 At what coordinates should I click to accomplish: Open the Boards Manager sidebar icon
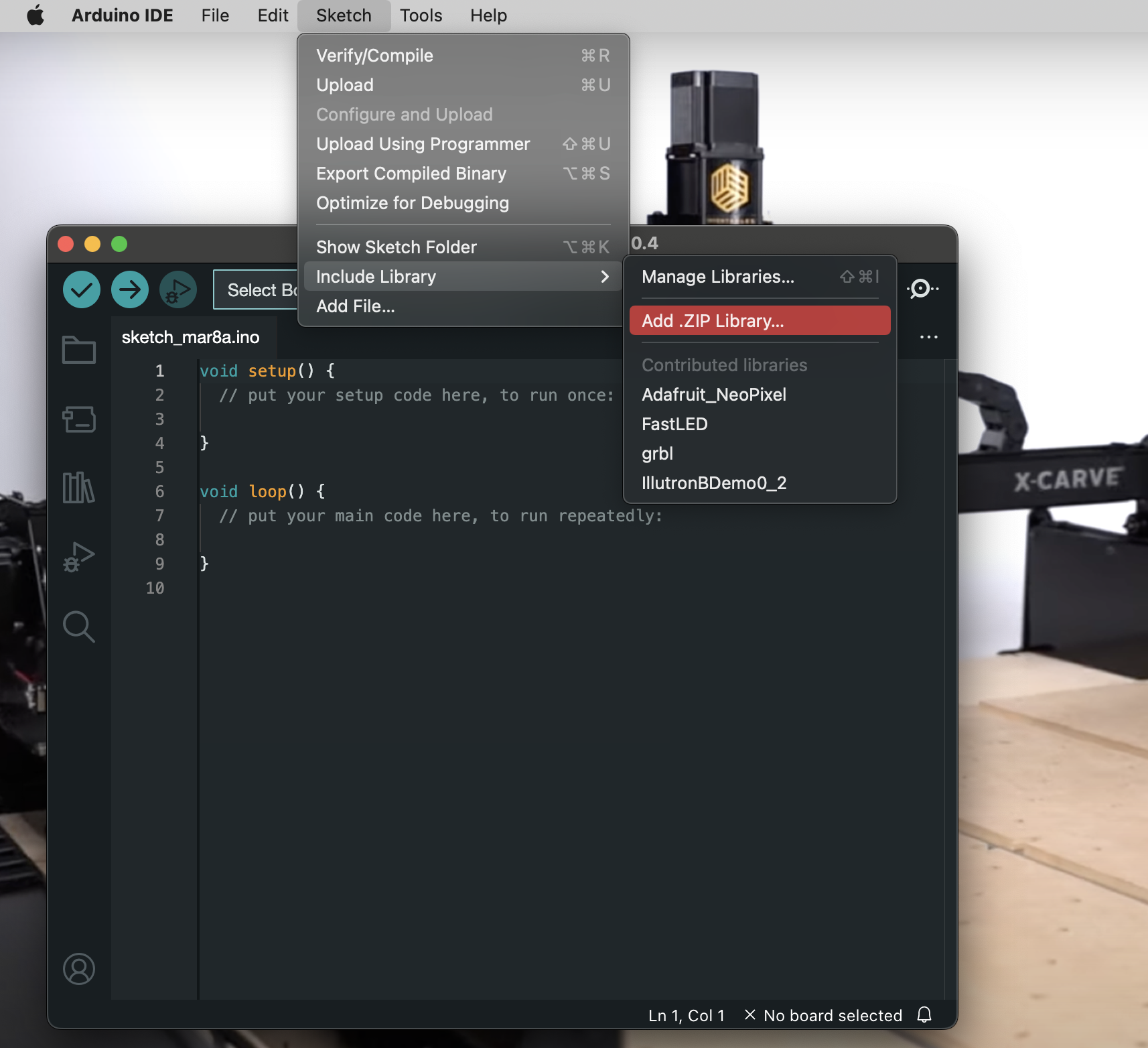(79, 419)
